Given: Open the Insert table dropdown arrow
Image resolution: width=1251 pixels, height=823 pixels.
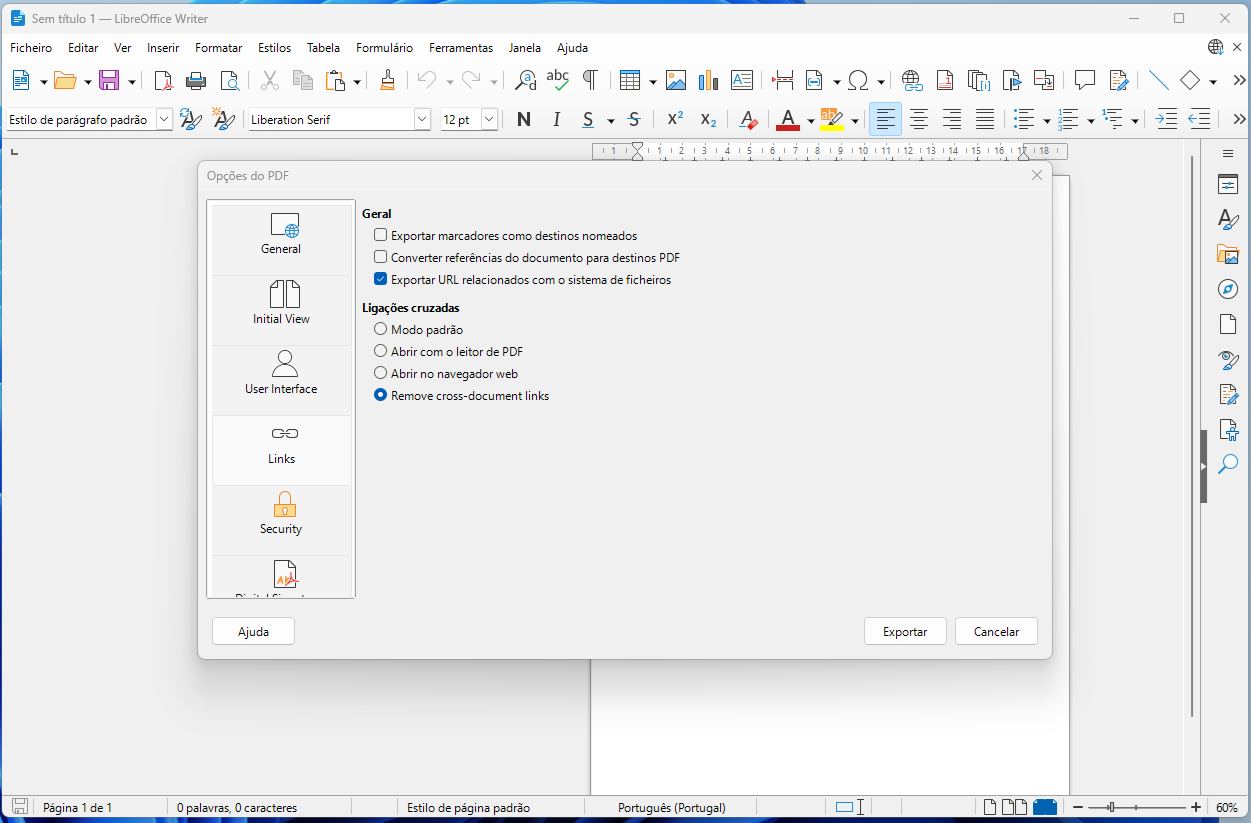Looking at the screenshot, I should tap(652, 81).
